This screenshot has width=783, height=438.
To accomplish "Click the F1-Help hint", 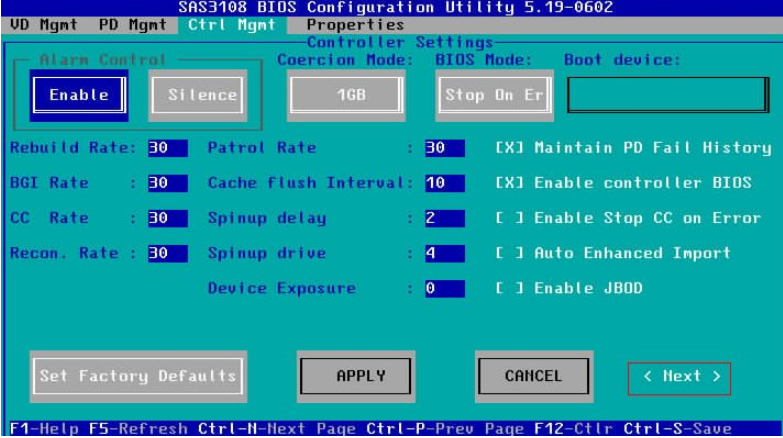I will [x=43, y=429].
